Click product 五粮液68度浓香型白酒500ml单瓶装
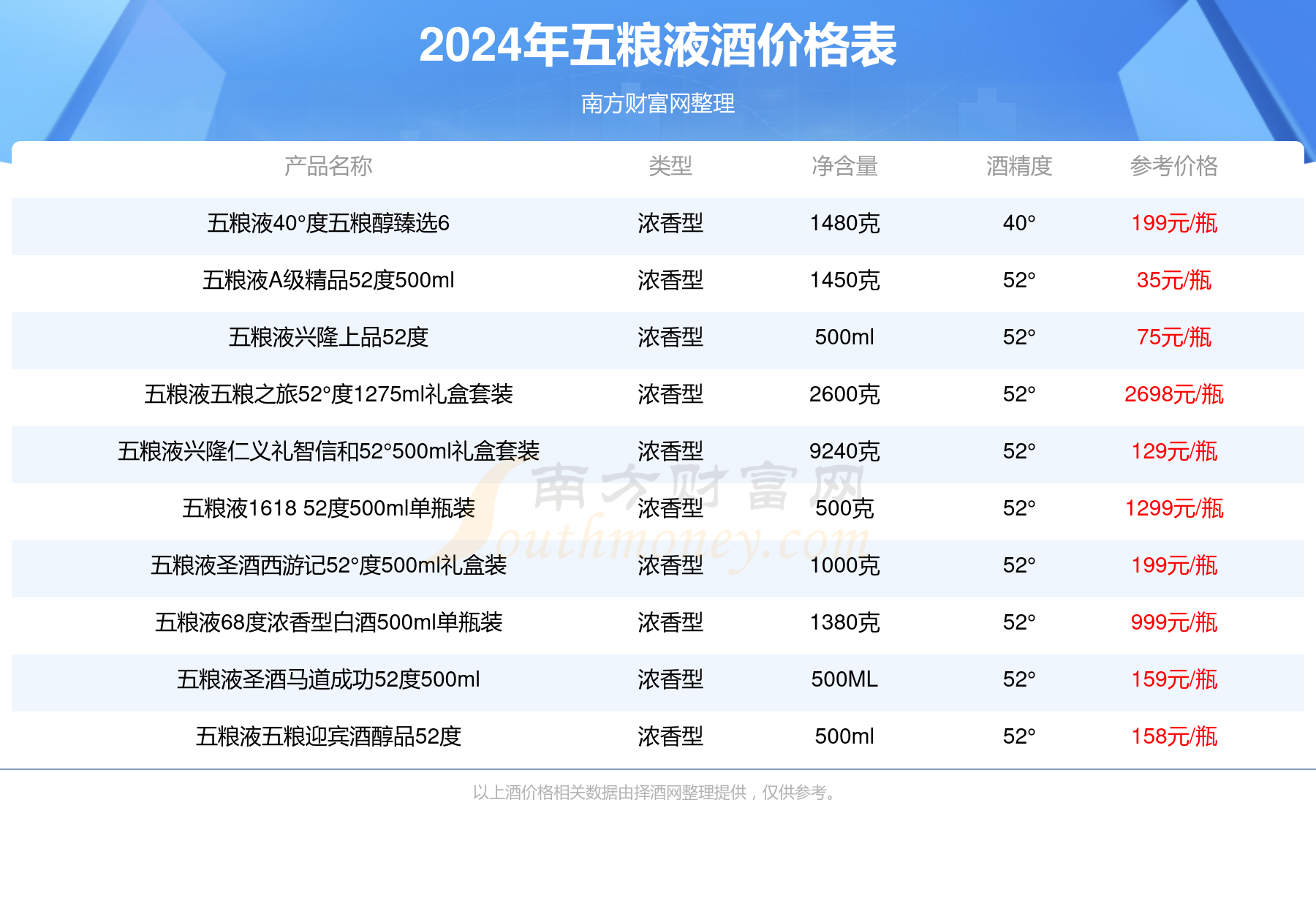 (x=328, y=622)
